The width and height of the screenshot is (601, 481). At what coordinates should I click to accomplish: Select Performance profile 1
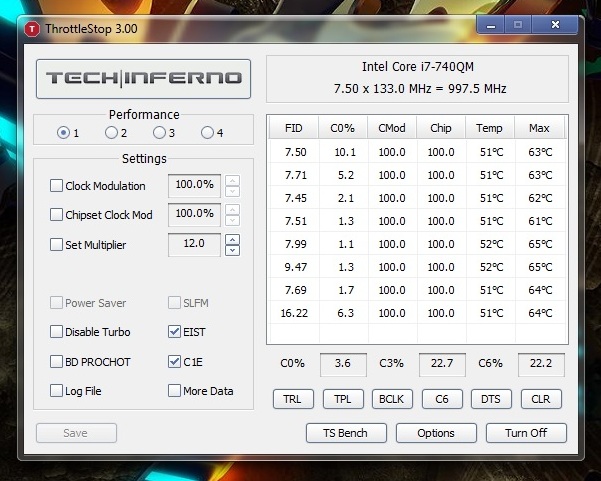point(63,133)
